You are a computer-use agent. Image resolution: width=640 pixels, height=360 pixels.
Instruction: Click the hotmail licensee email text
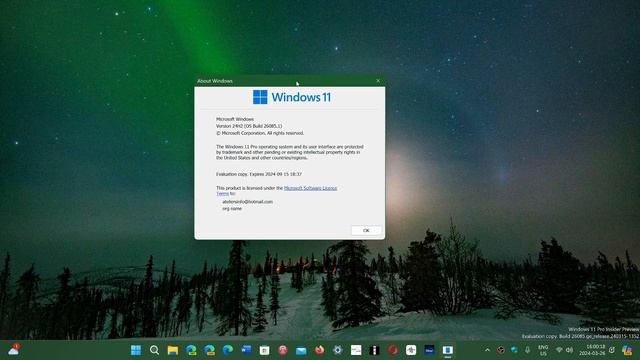click(x=247, y=202)
